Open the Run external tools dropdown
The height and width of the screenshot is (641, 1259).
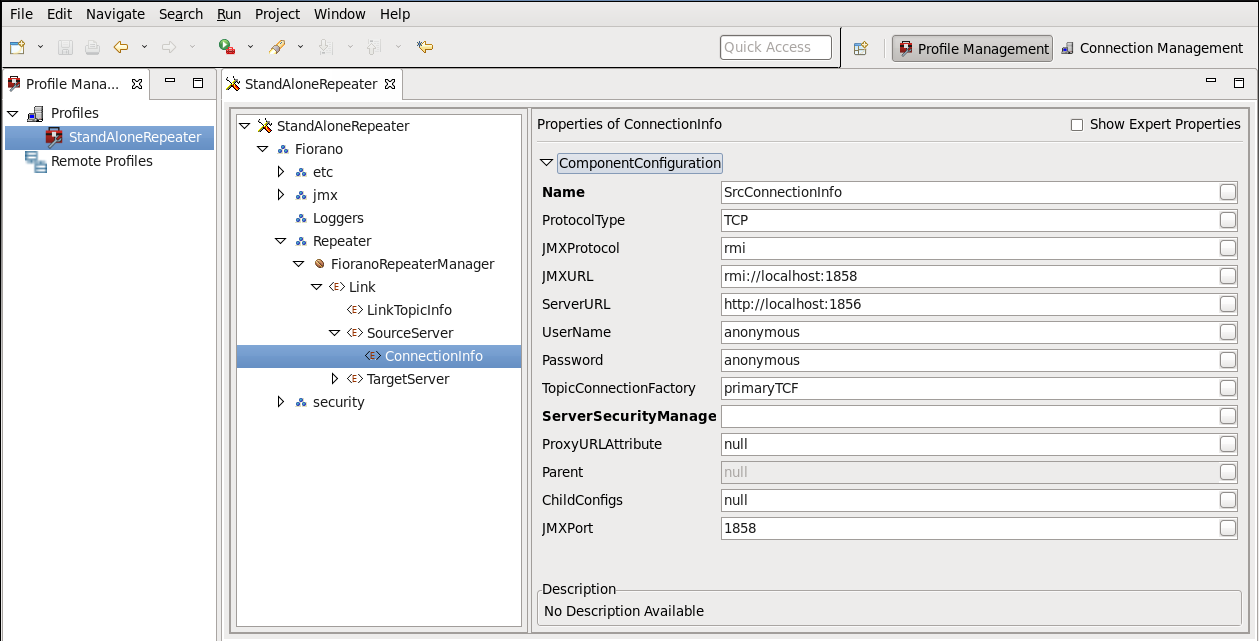pos(250,47)
